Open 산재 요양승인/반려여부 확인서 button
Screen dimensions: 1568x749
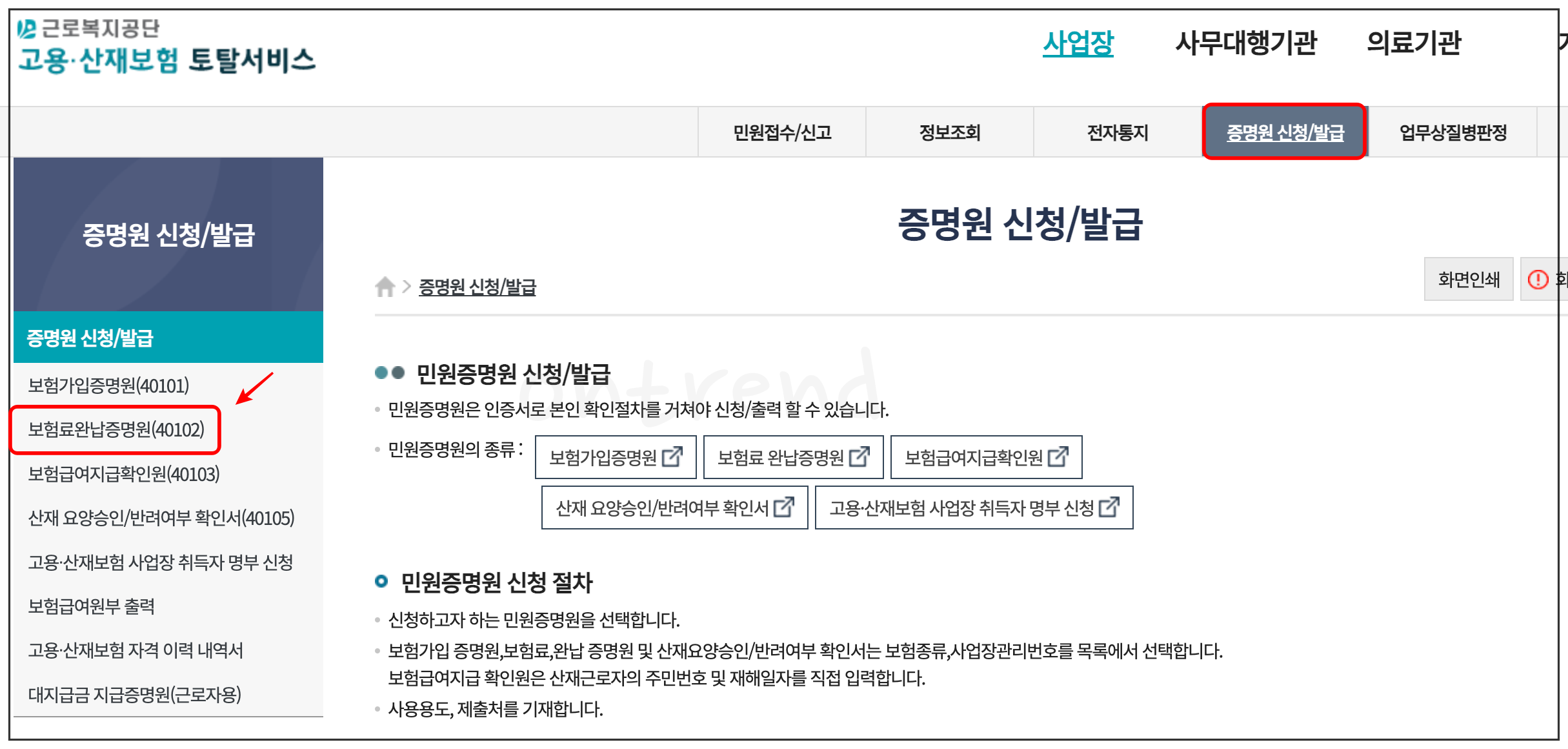click(674, 508)
